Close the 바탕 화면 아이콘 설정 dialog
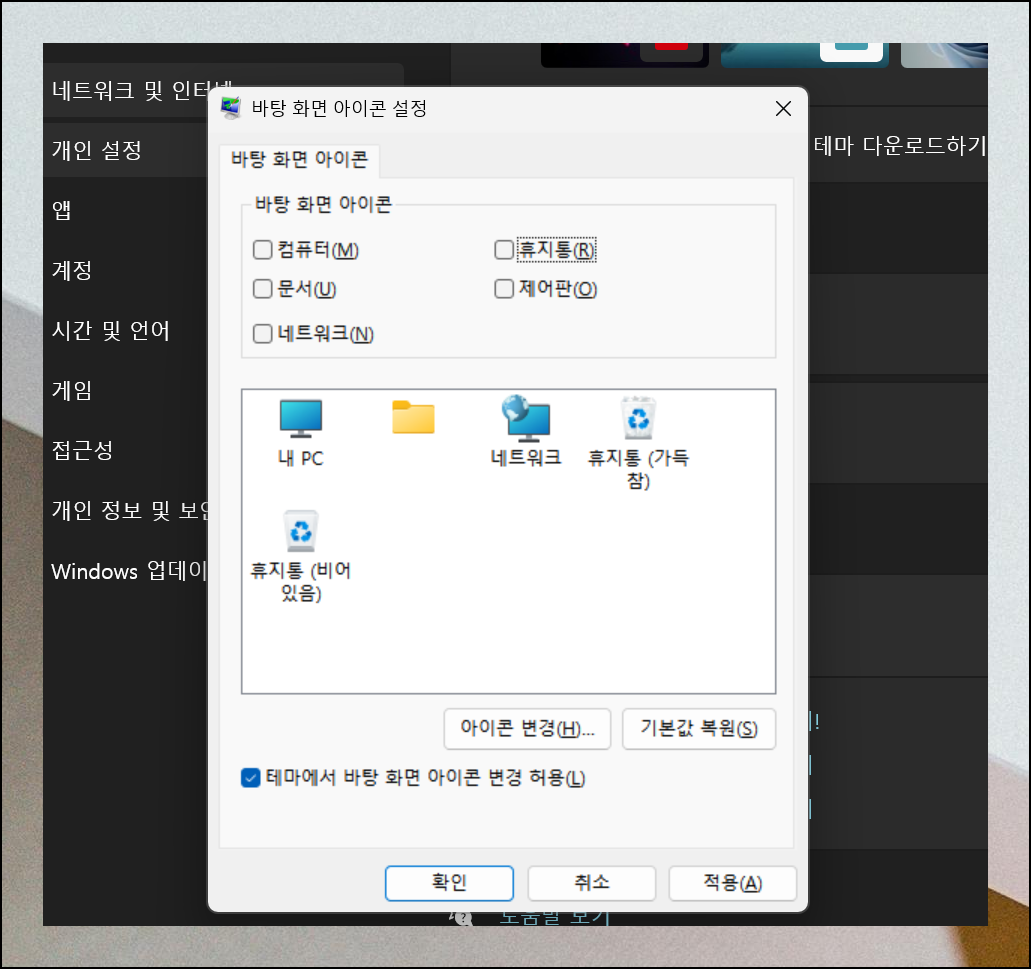1031x969 pixels. (783, 108)
